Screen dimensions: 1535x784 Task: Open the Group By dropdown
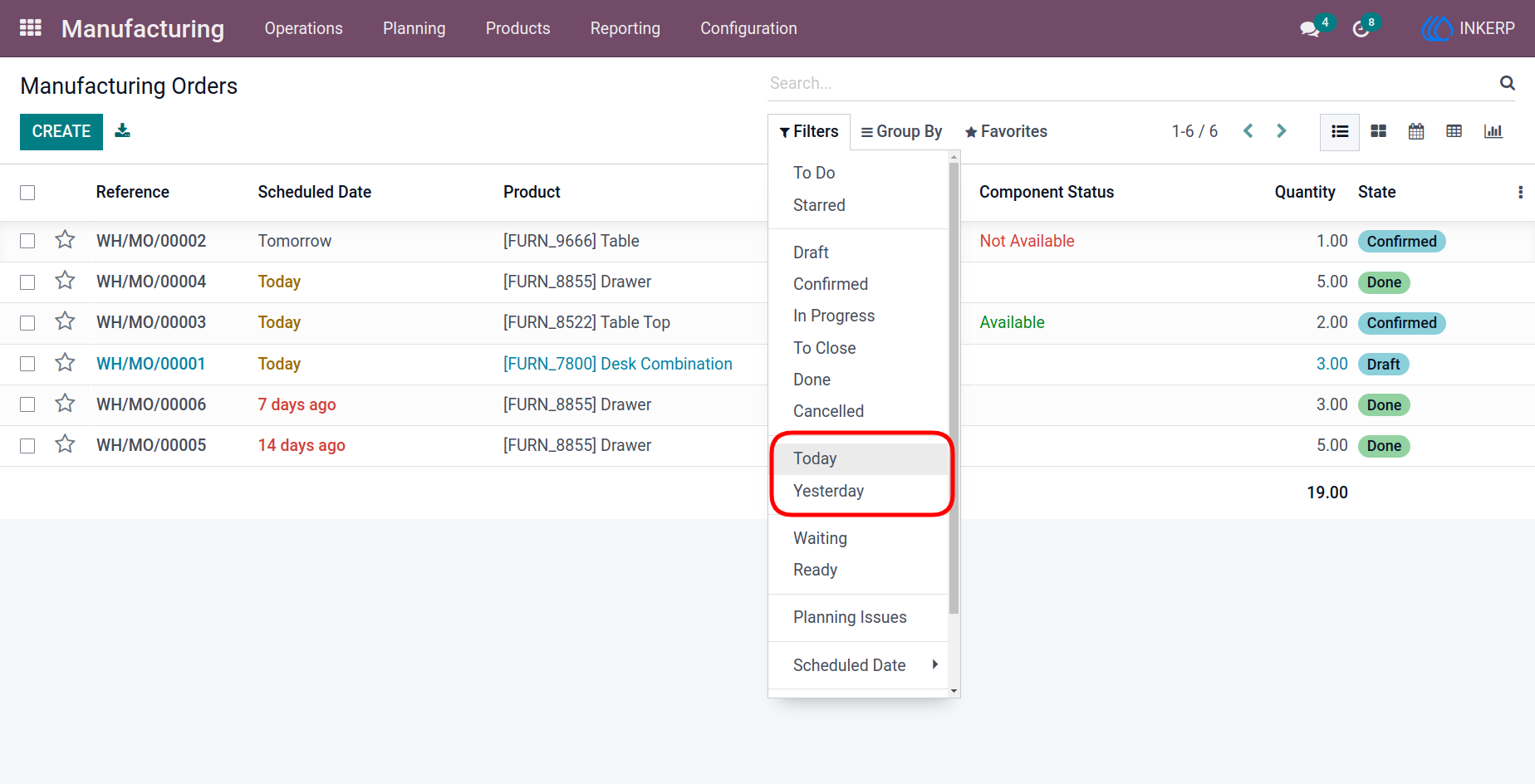tap(901, 132)
